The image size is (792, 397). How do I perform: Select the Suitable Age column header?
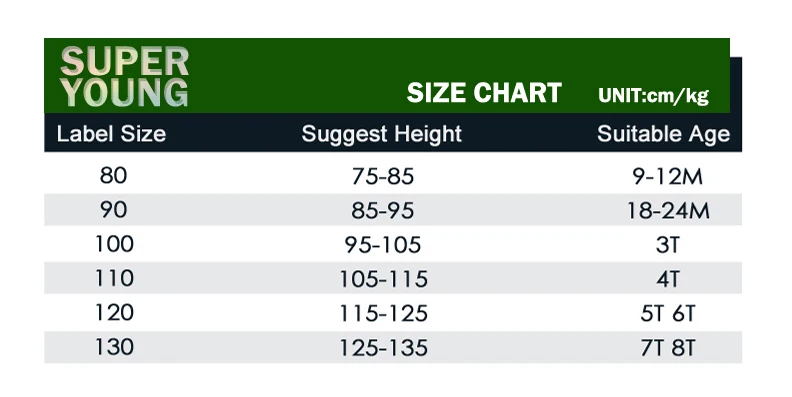(663, 134)
